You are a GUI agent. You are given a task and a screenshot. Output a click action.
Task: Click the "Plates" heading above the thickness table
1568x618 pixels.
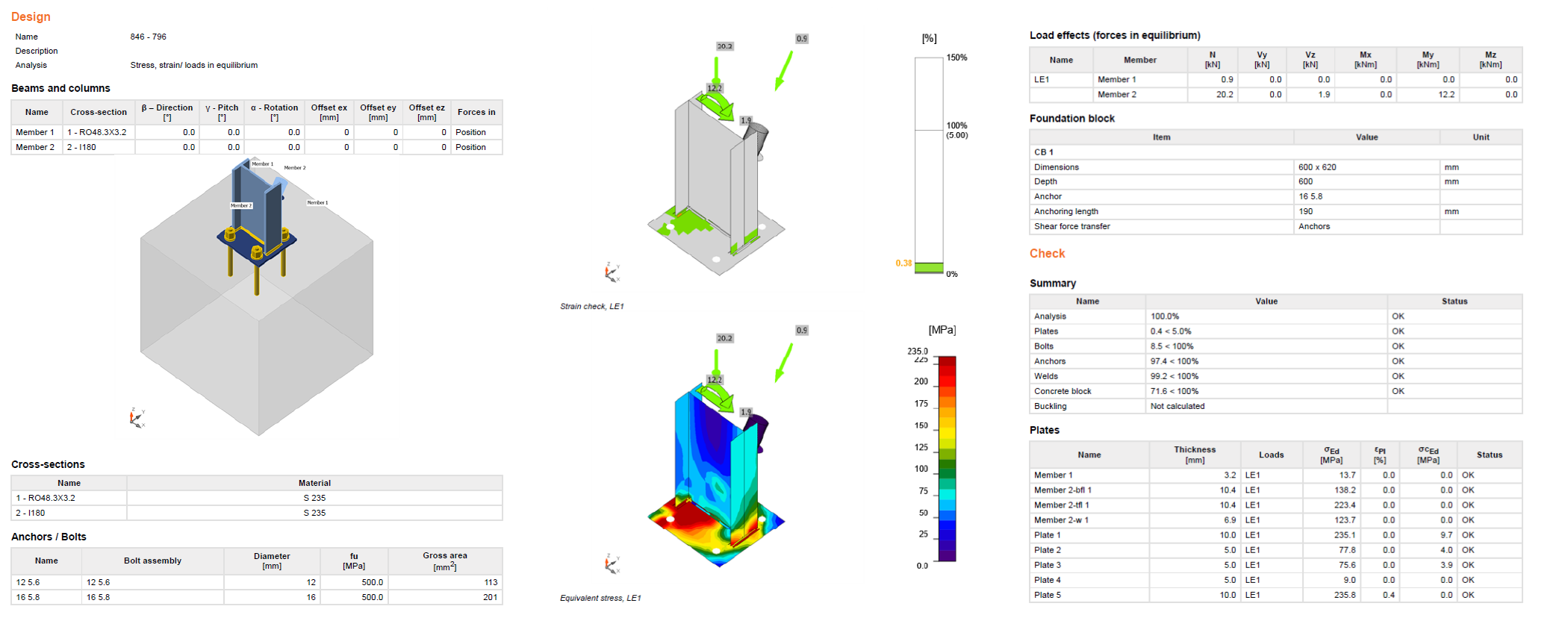tap(1045, 430)
